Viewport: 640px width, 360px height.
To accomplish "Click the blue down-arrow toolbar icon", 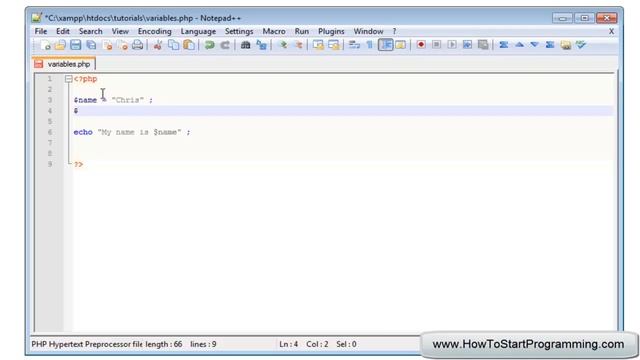I will (x=534, y=45).
